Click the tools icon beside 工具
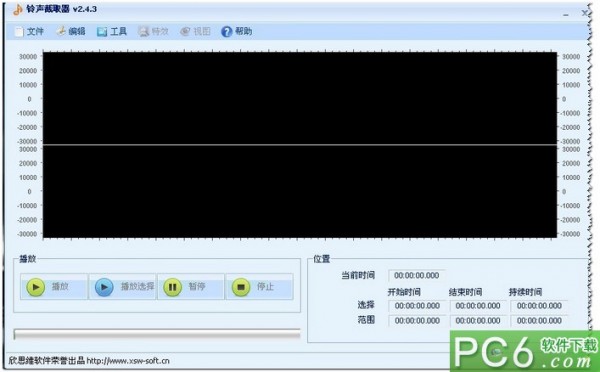This screenshot has height=372, width=600. click(x=102, y=32)
